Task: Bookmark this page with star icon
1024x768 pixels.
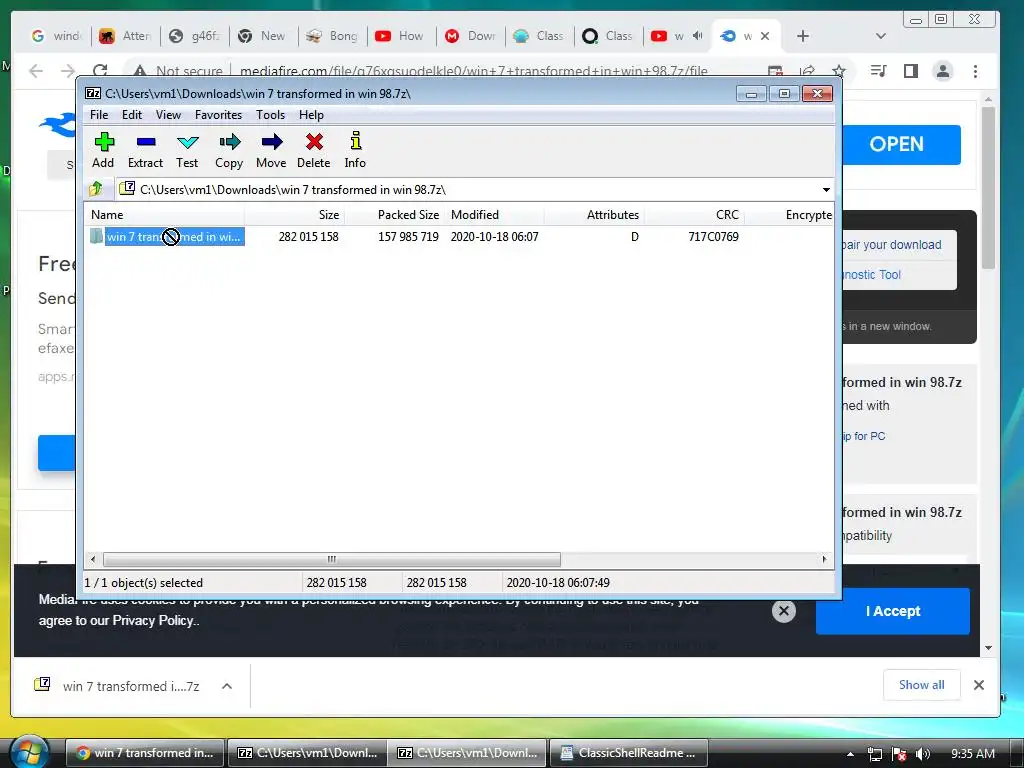Action: coord(839,71)
